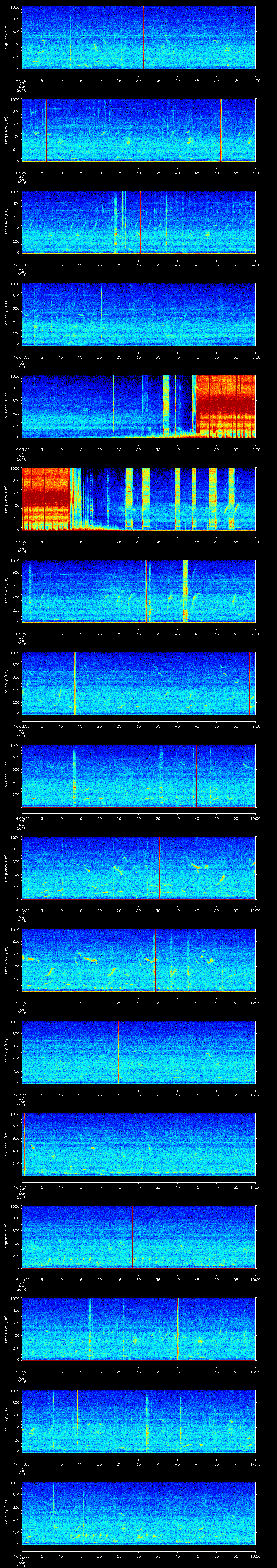The height and width of the screenshot is (1568, 277).
Task: Select the red marker in the 16:13:00 panel
Action: point(24,1144)
